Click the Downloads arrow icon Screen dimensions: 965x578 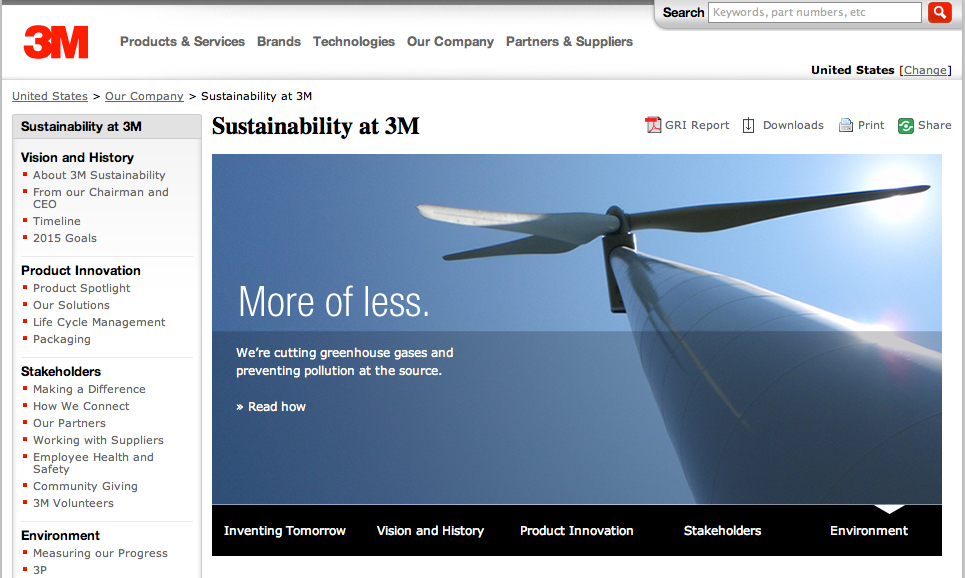tap(748, 125)
